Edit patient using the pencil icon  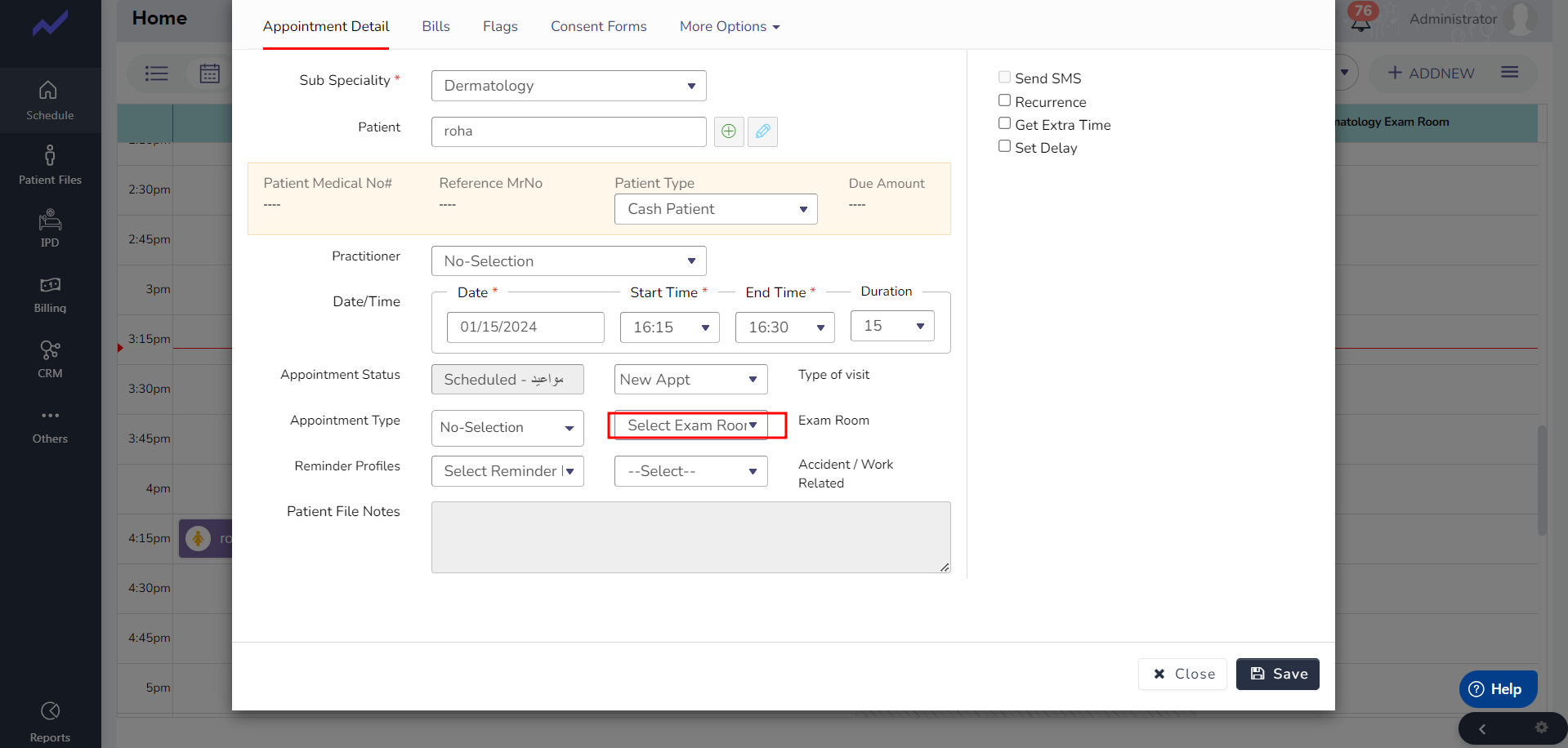click(762, 131)
